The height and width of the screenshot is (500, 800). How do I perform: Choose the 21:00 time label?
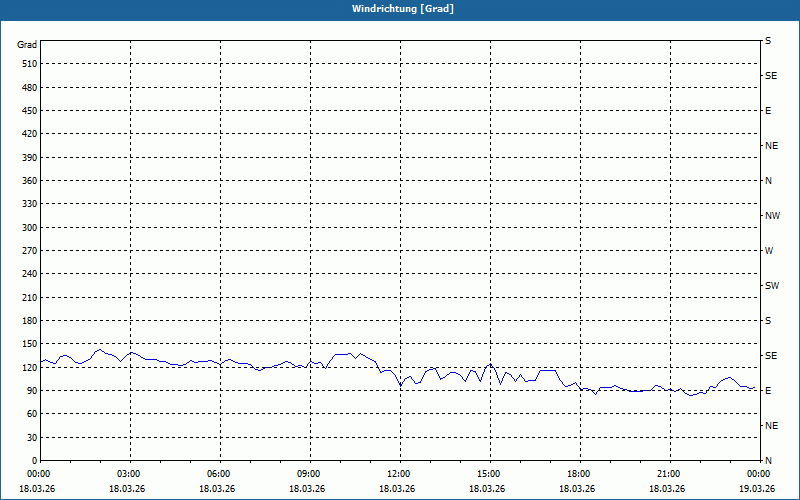click(670, 474)
